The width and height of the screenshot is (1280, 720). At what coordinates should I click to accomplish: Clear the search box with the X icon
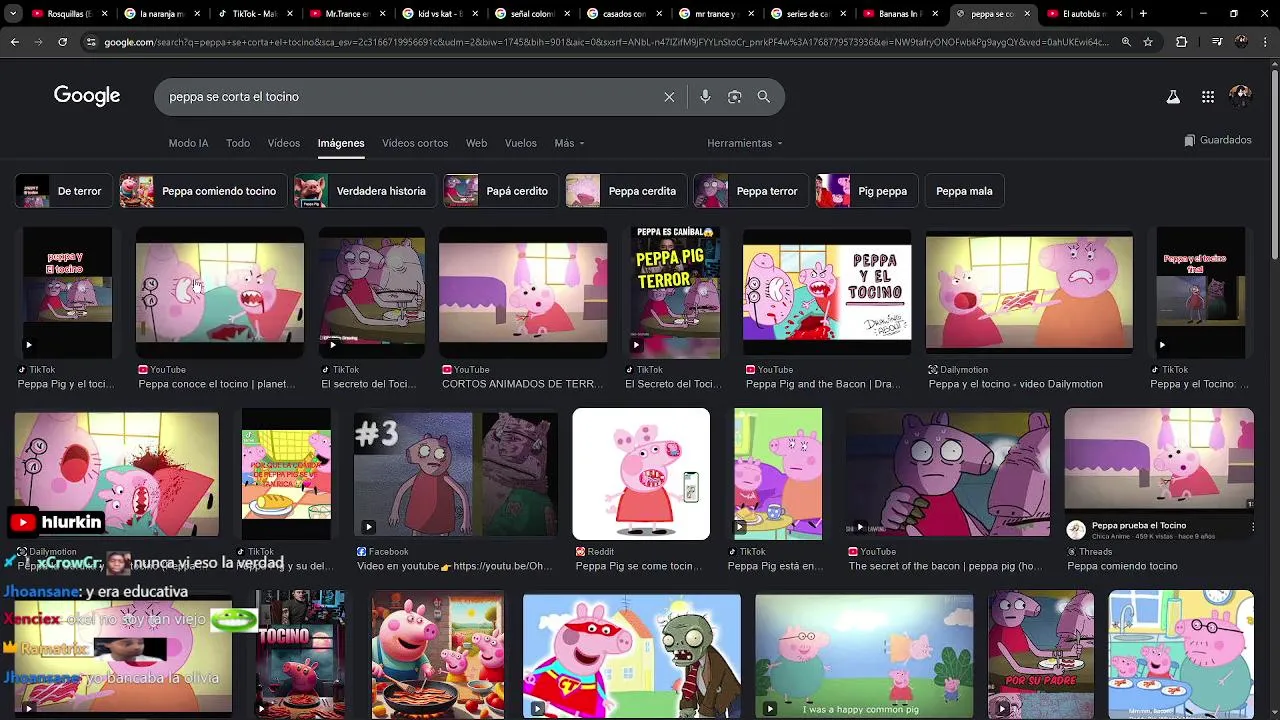coord(669,97)
